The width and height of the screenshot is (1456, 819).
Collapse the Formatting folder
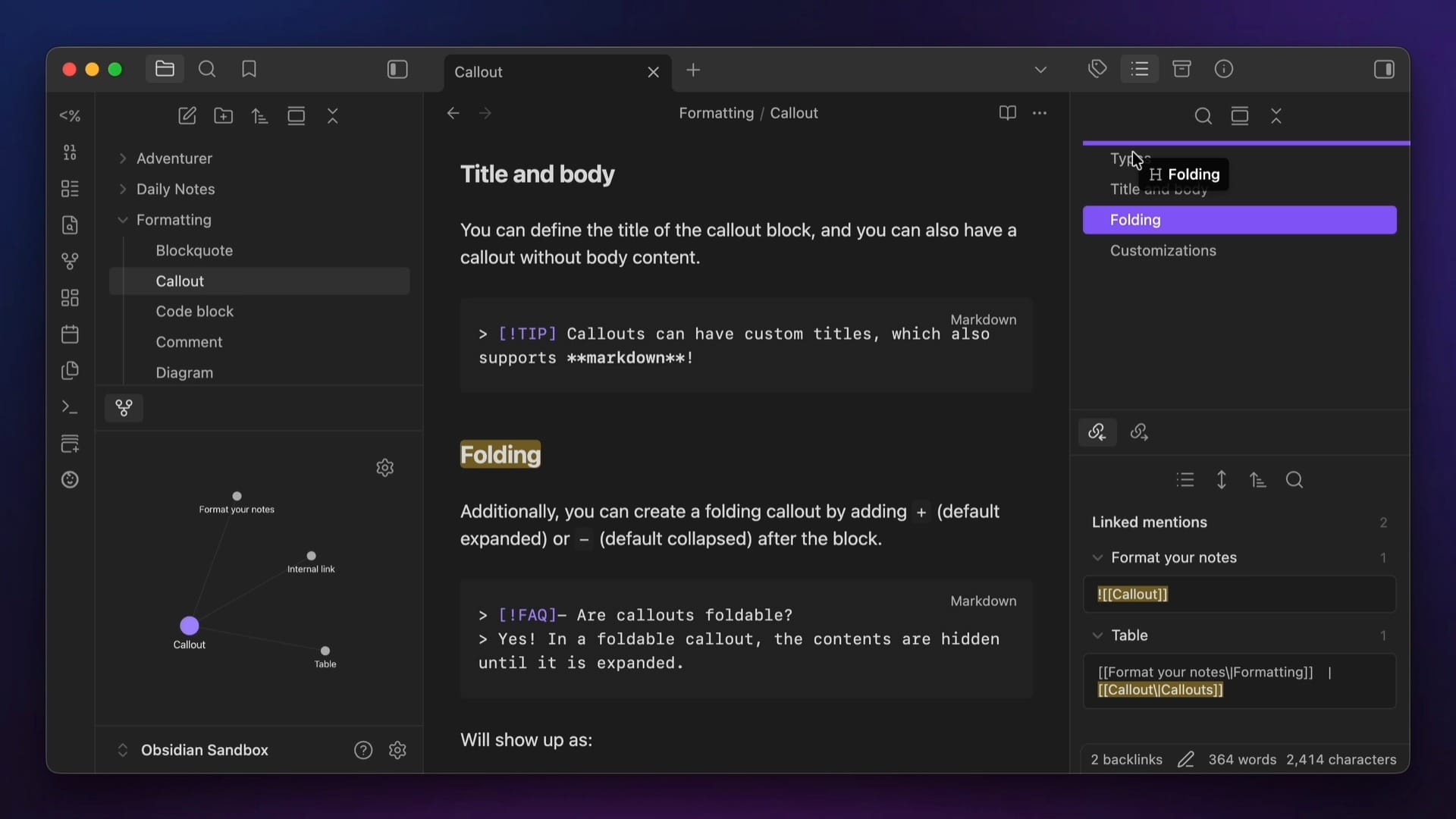pos(123,220)
